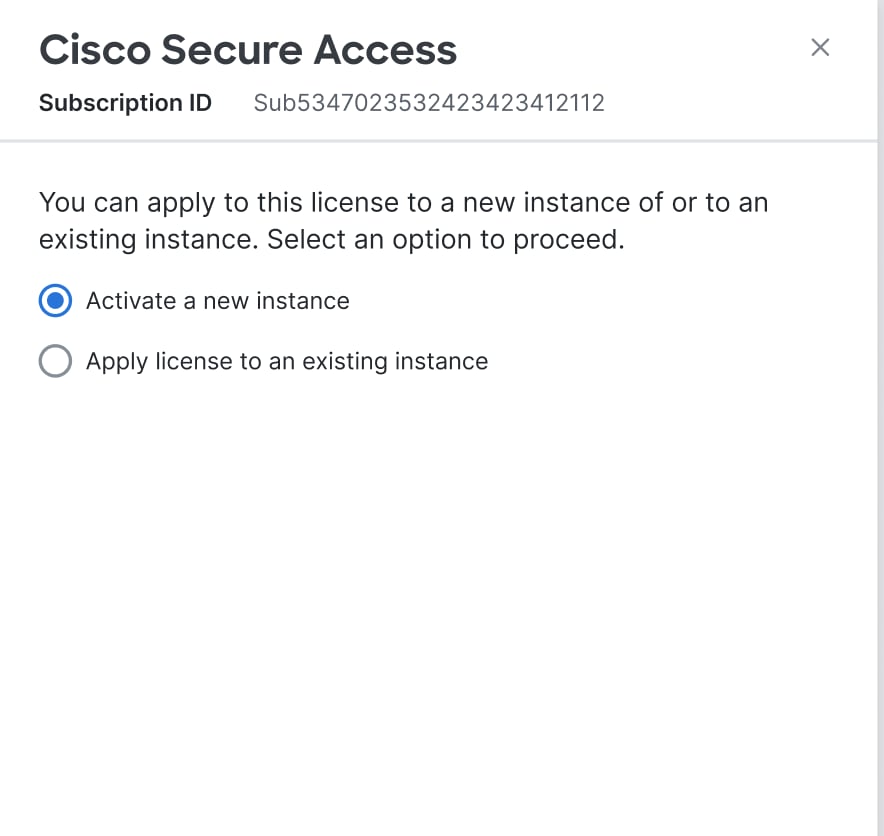The image size is (884, 836).
Task: Dismiss the dialog with the X icon
Action: (820, 47)
